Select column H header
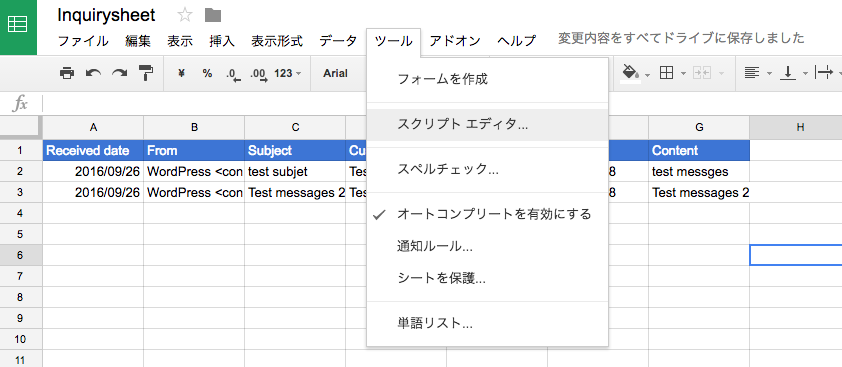Image resolution: width=842 pixels, height=367 pixels. point(796,127)
